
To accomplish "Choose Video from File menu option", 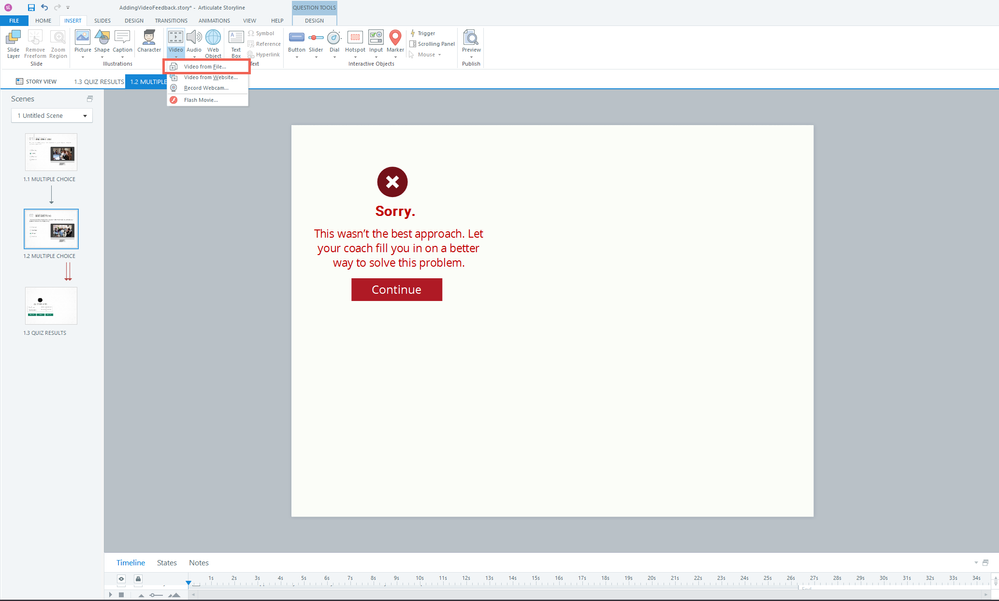I will point(205,67).
